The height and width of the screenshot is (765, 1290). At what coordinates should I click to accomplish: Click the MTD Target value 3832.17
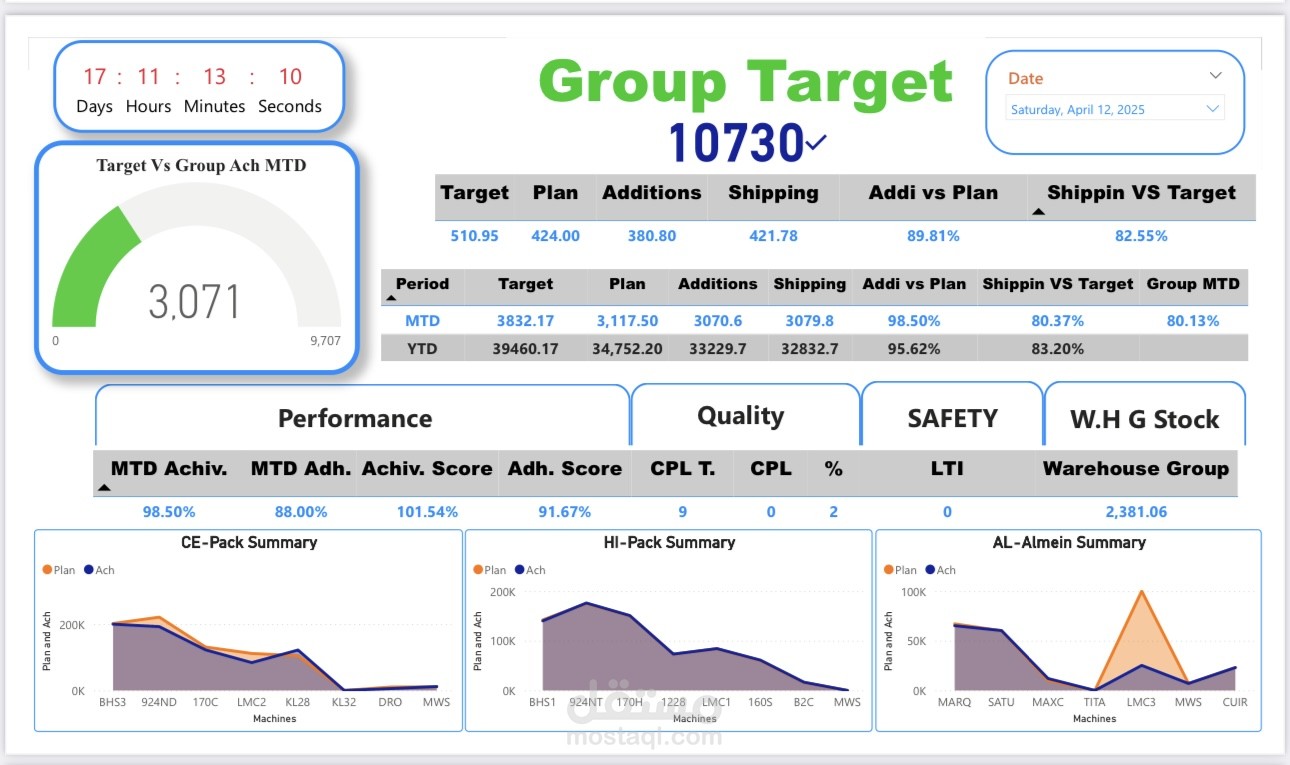coord(525,321)
